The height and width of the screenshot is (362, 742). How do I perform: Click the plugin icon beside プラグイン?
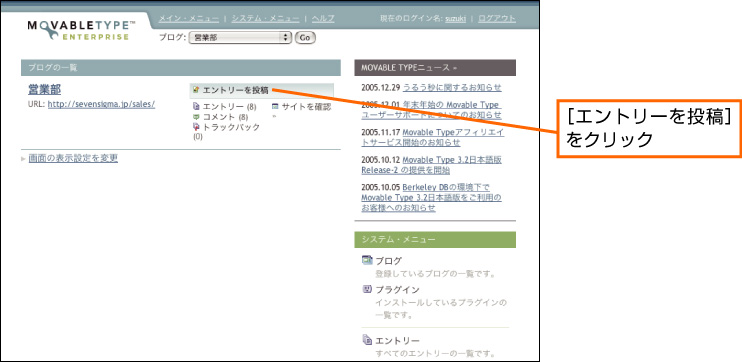[x=367, y=289]
